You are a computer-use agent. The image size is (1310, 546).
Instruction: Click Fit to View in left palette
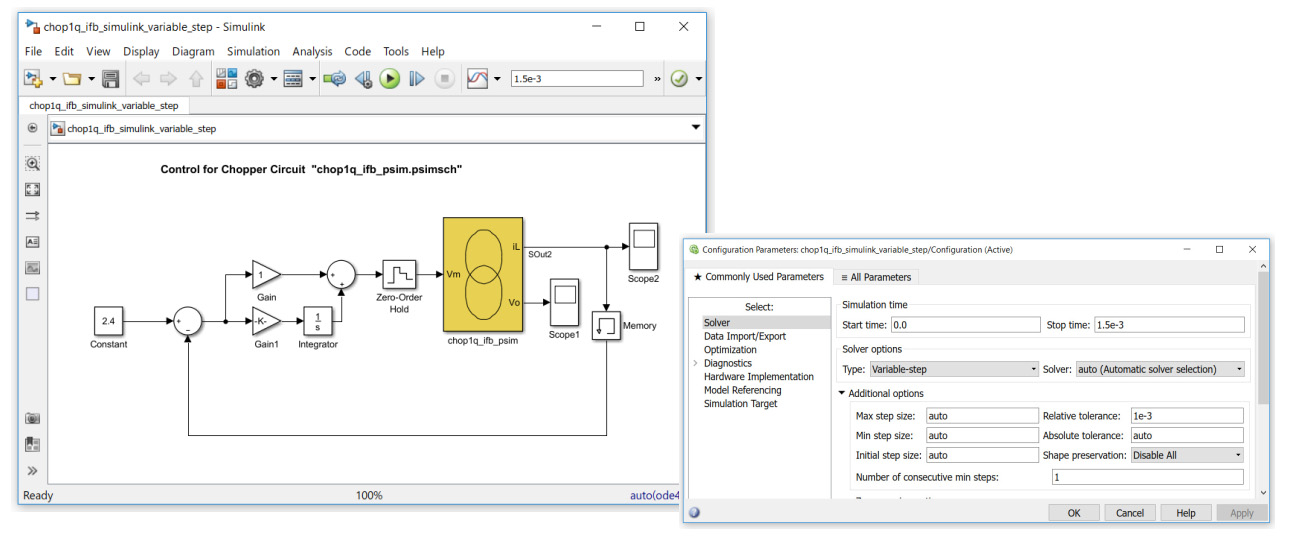tap(32, 190)
